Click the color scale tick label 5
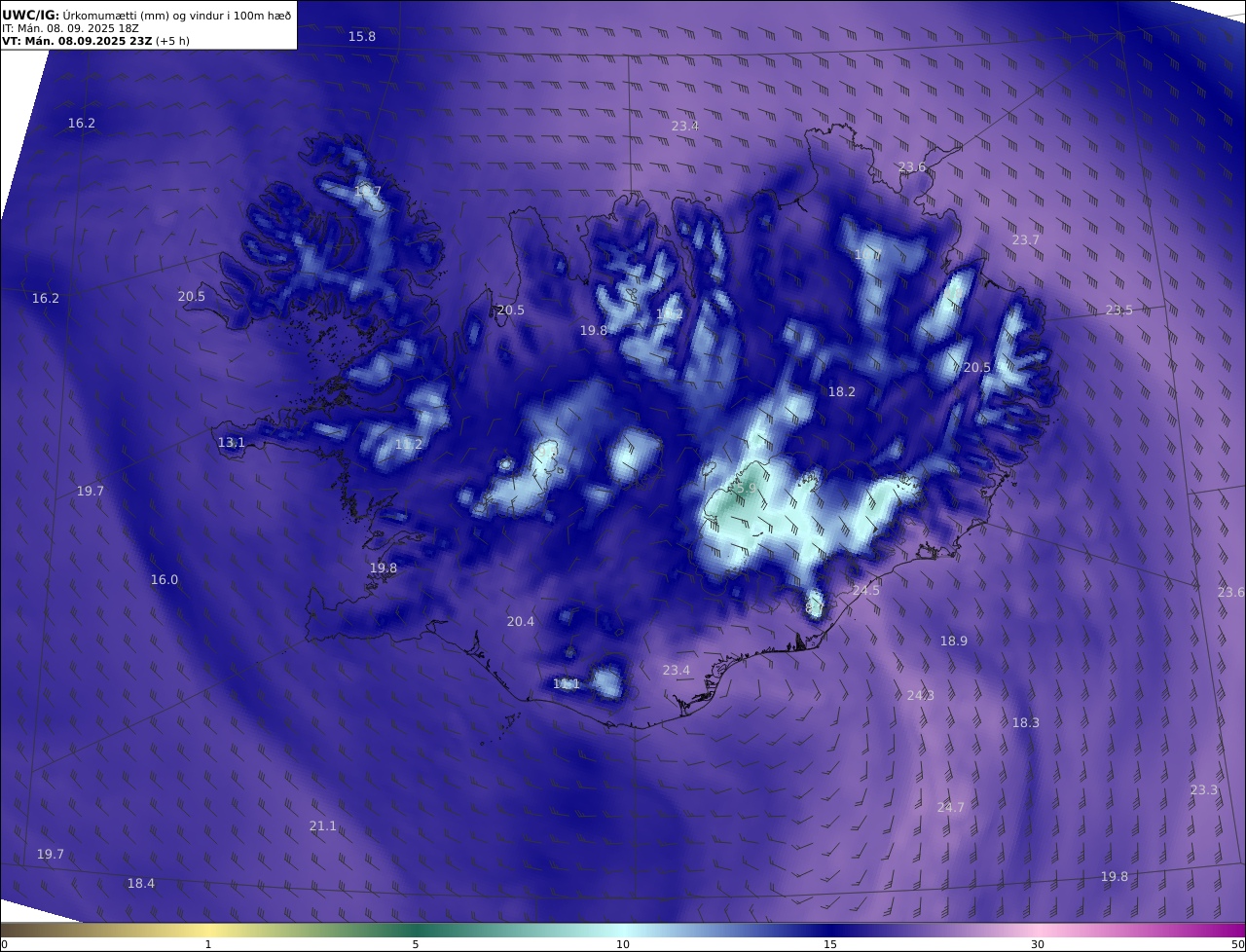 coord(416,944)
